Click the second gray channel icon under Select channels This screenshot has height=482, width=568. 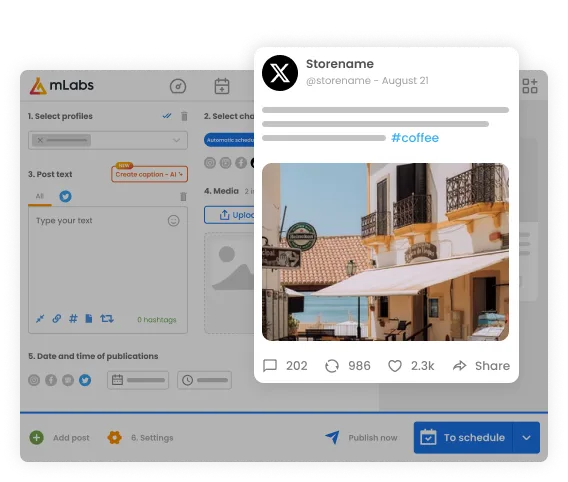(x=225, y=163)
